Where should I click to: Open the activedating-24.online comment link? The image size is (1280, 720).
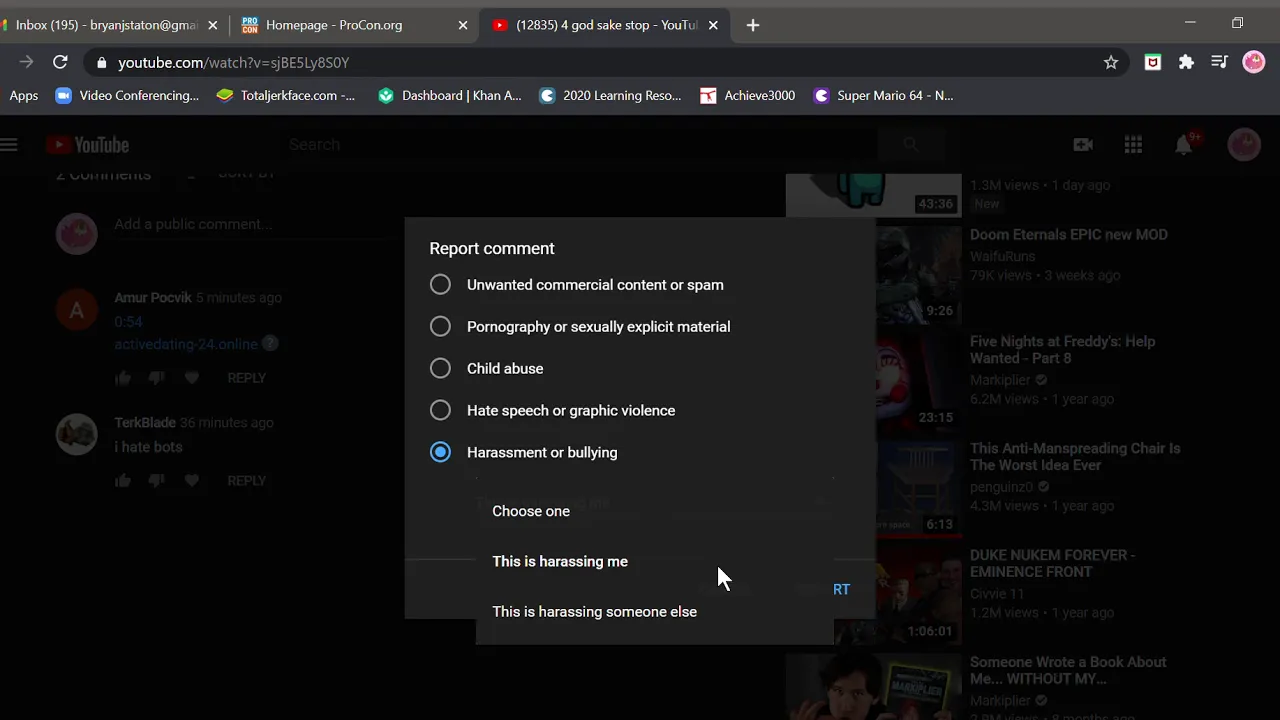point(186,344)
